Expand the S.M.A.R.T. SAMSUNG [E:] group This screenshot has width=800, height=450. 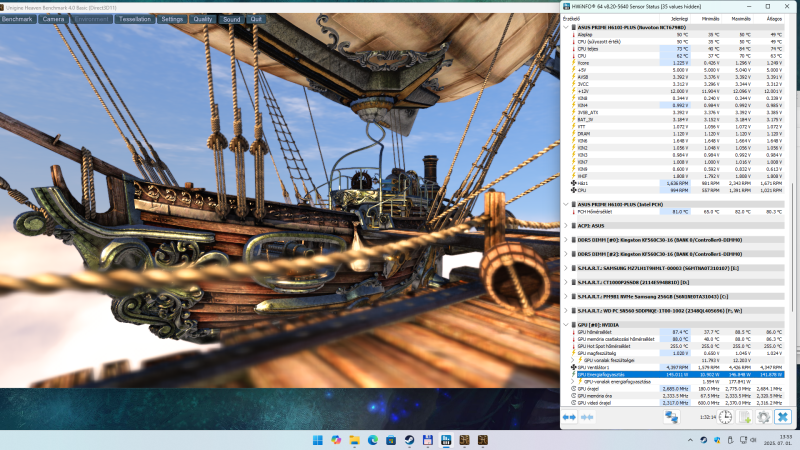pyautogui.click(x=566, y=268)
